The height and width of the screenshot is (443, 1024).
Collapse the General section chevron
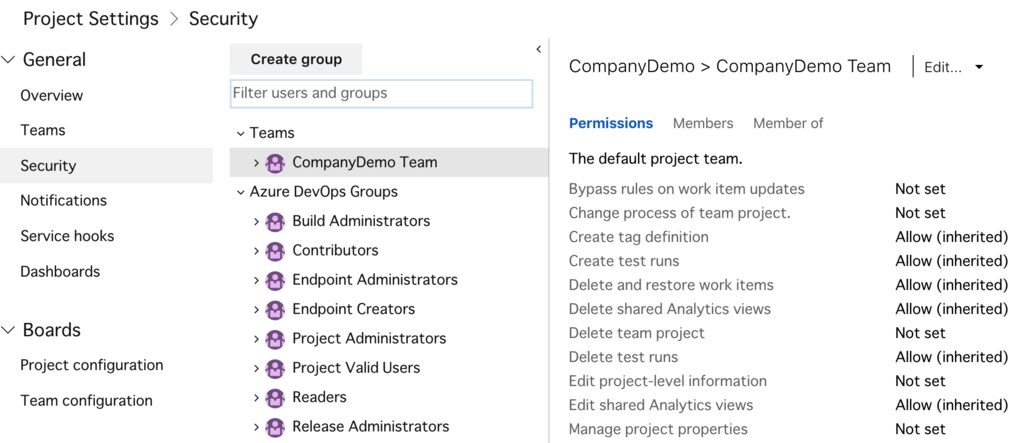(x=8, y=59)
